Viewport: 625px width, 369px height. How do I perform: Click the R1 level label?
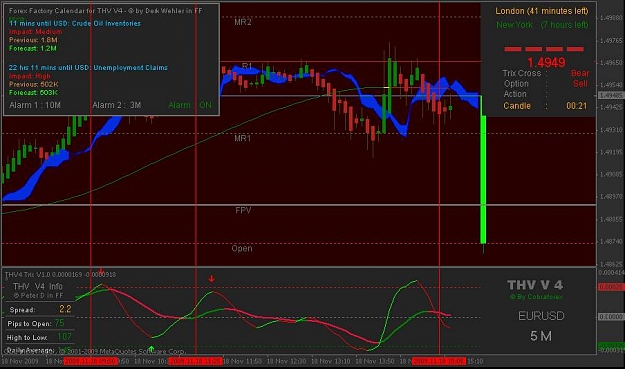(x=247, y=66)
